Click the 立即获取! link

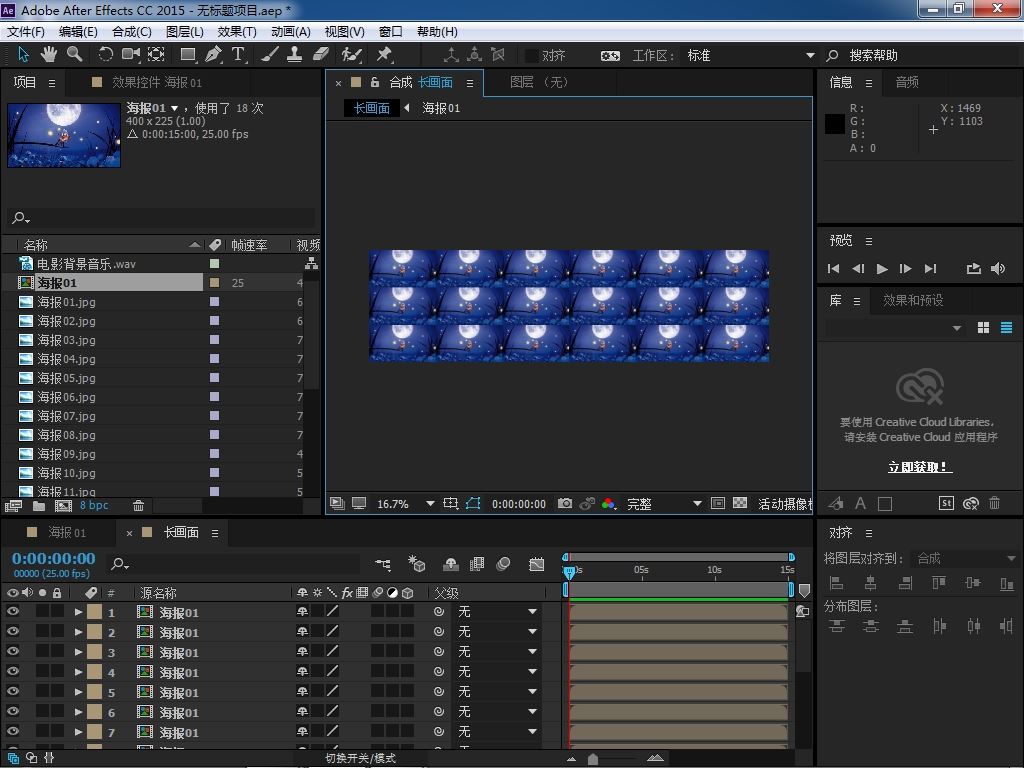click(x=919, y=467)
